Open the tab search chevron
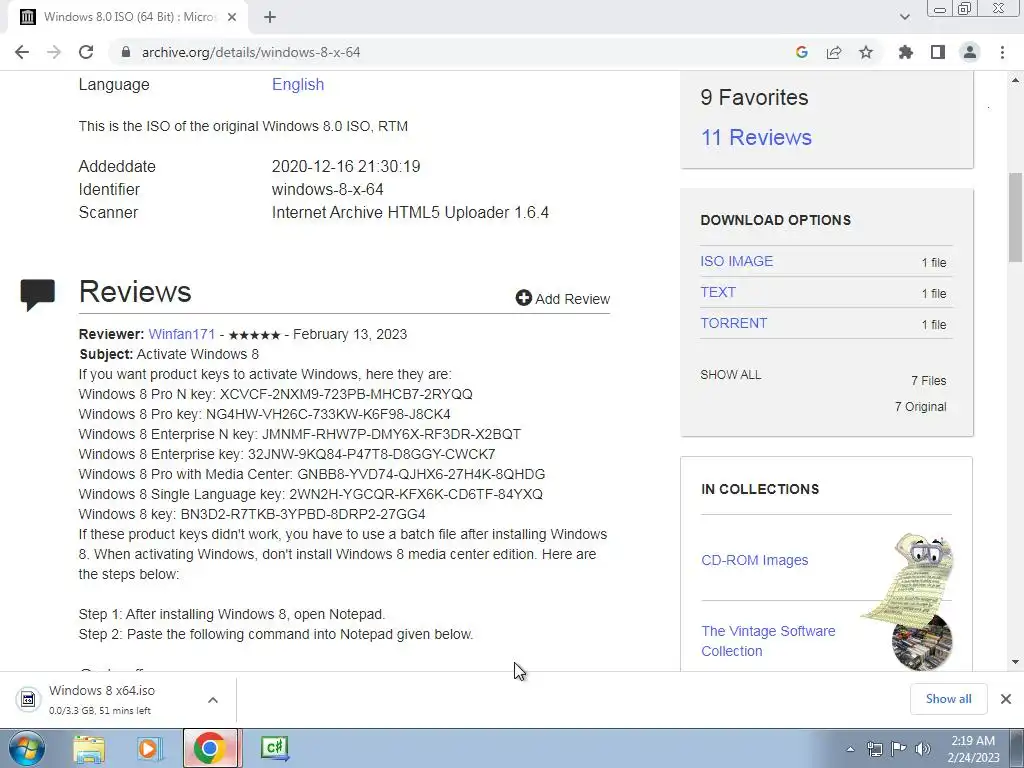This screenshot has width=1024, height=768. point(904,17)
